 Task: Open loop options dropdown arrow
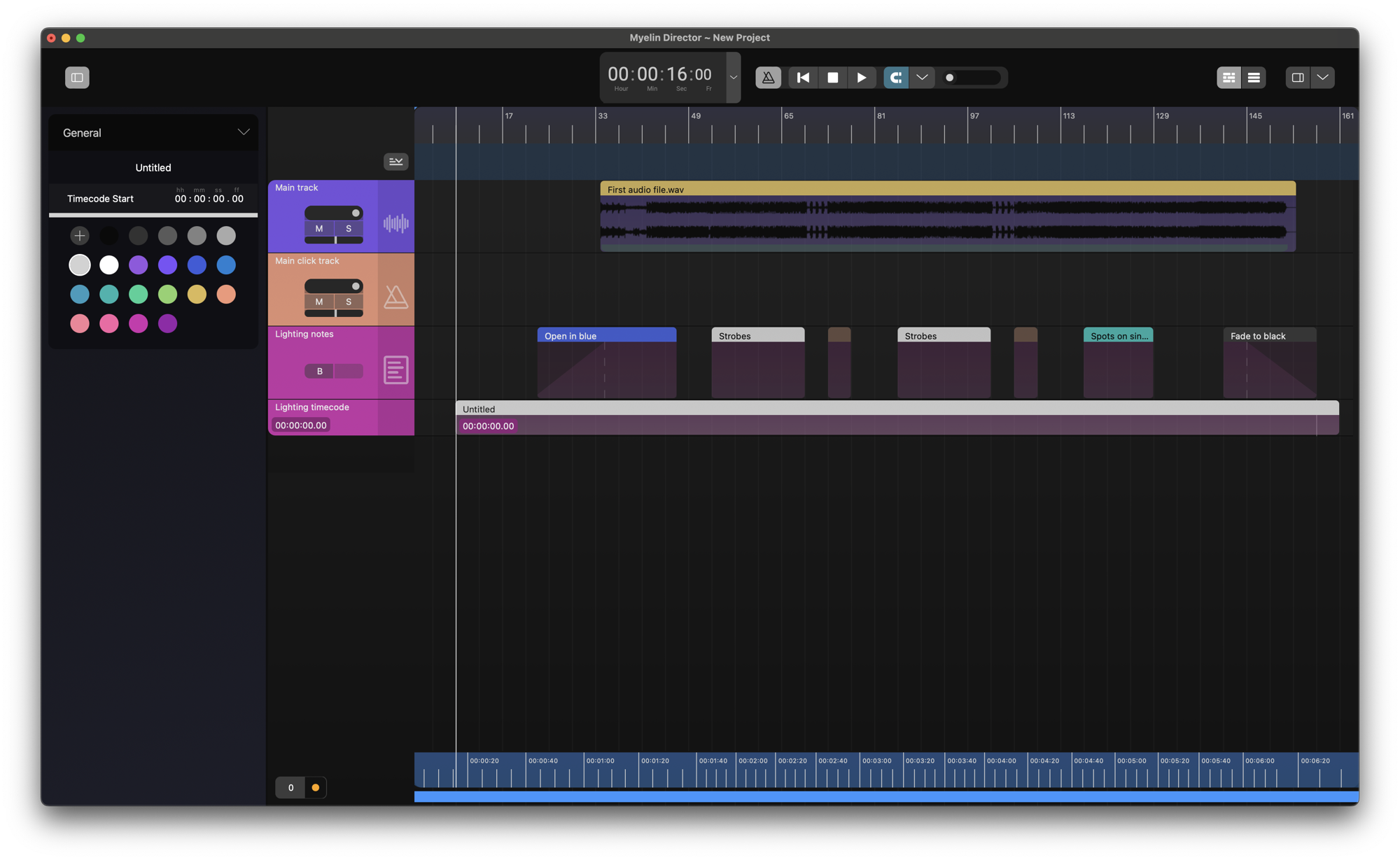tap(922, 78)
